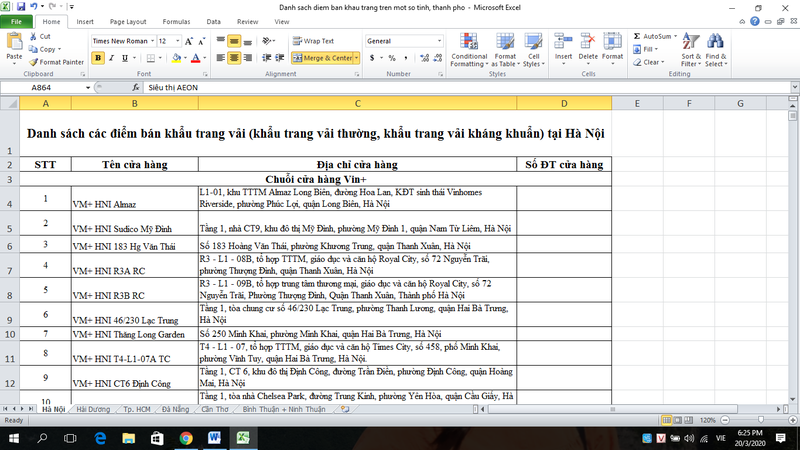This screenshot has height=450, width=800.
Task: Open the Hải Dương sheet tab
Action: pos(93,409)
